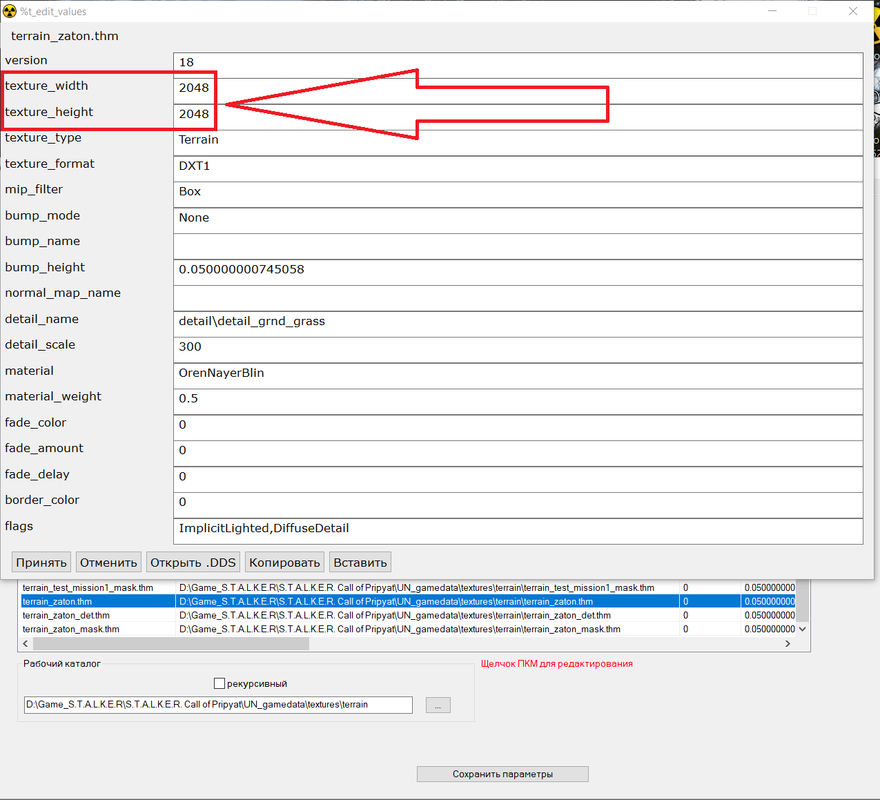Click the Копировать button
This screenshot has height=800, width=880.
point(285,563)
